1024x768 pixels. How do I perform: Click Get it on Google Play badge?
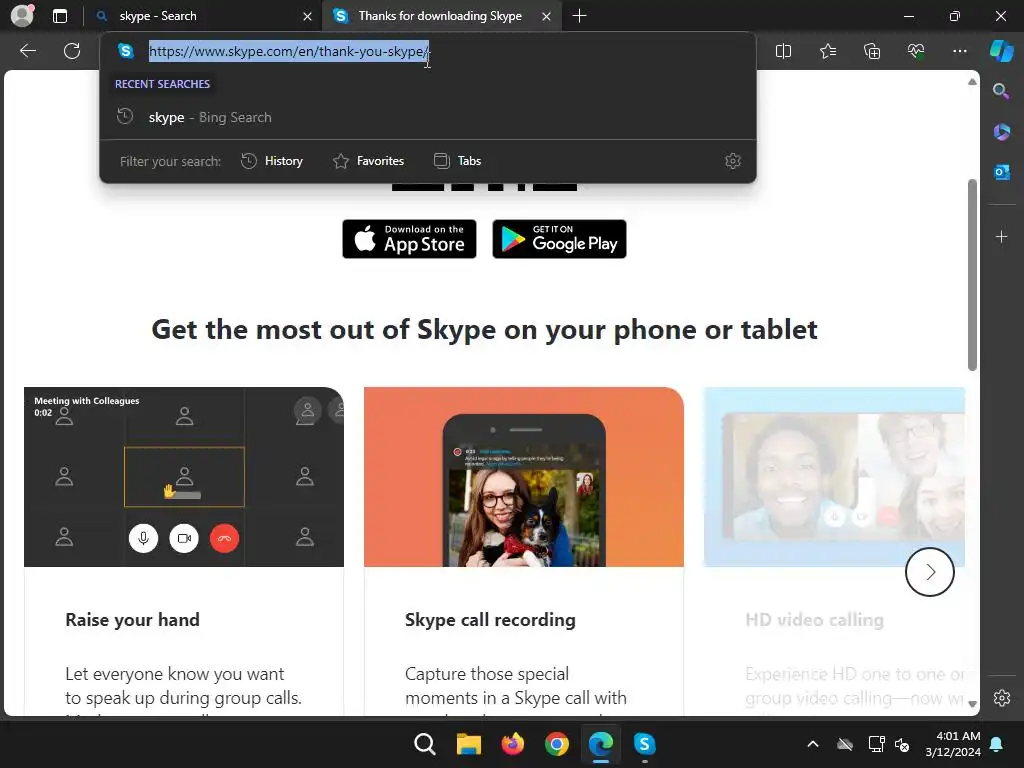click(559, 239)
